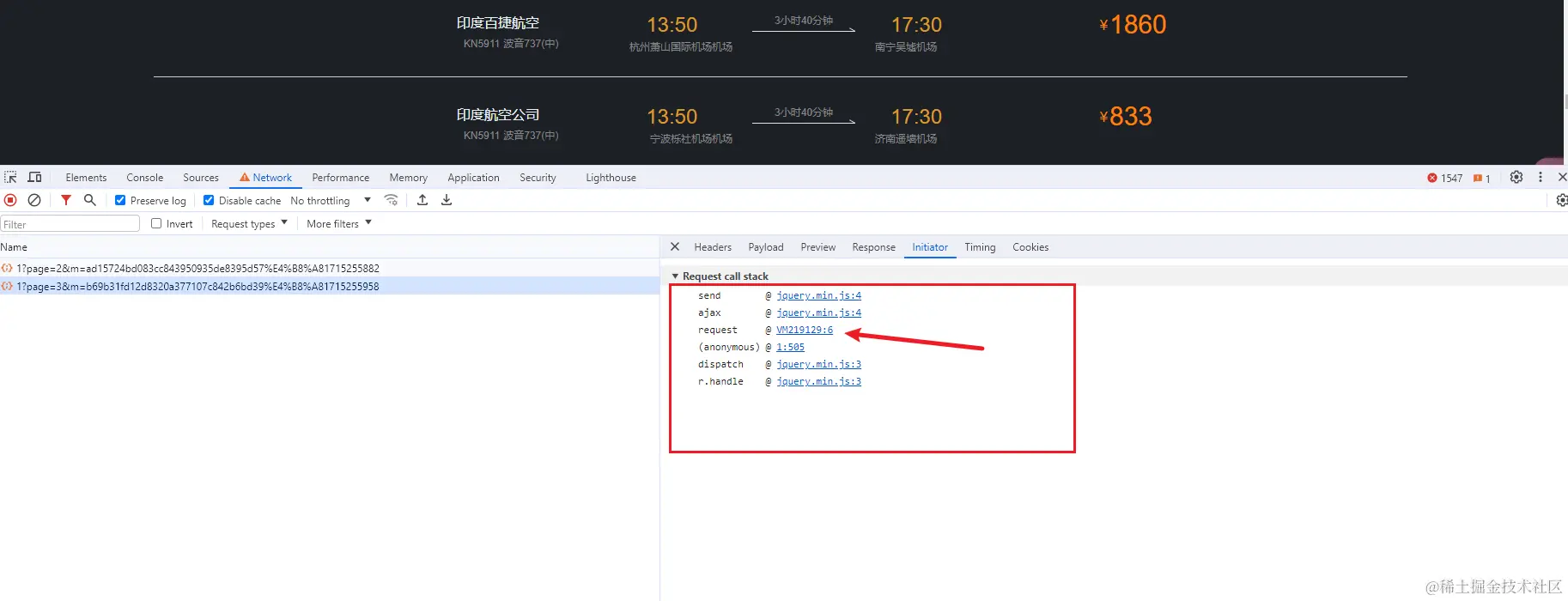Toggle the network filter funnel icon
The height and width of the screenshot is (601, 1568).
[x=66, y=200]
